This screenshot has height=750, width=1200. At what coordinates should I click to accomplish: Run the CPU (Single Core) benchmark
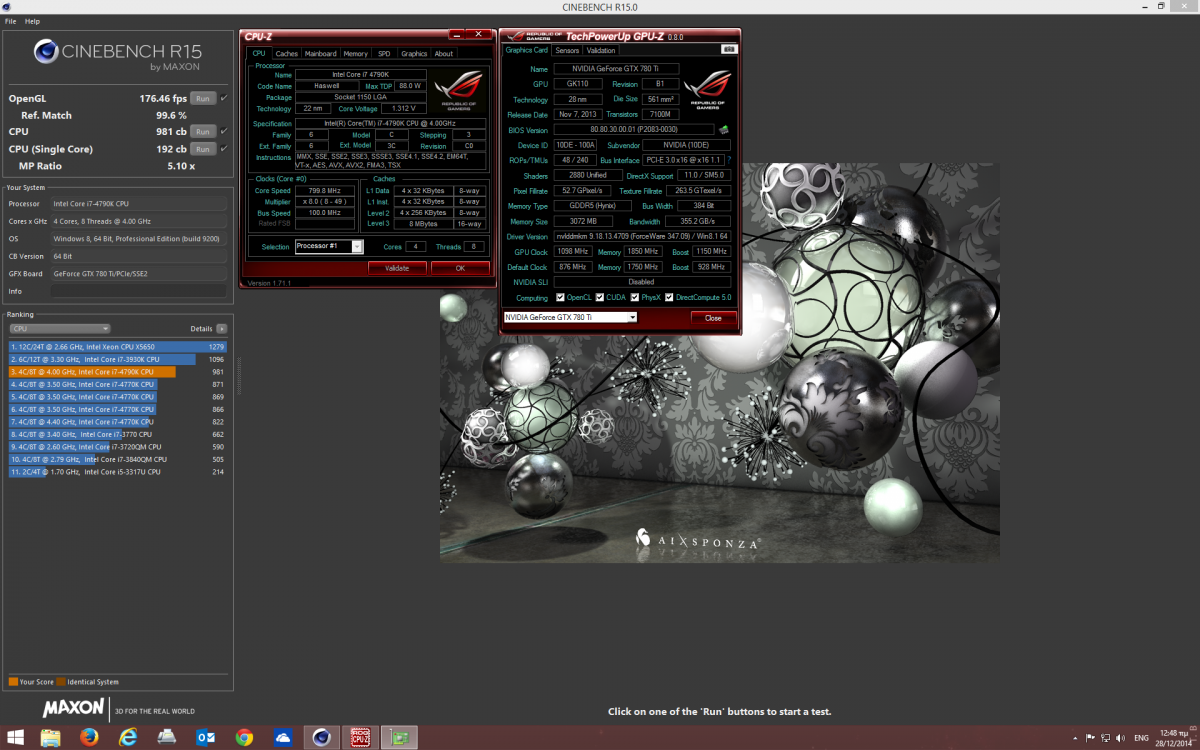[x=203, y=149]
